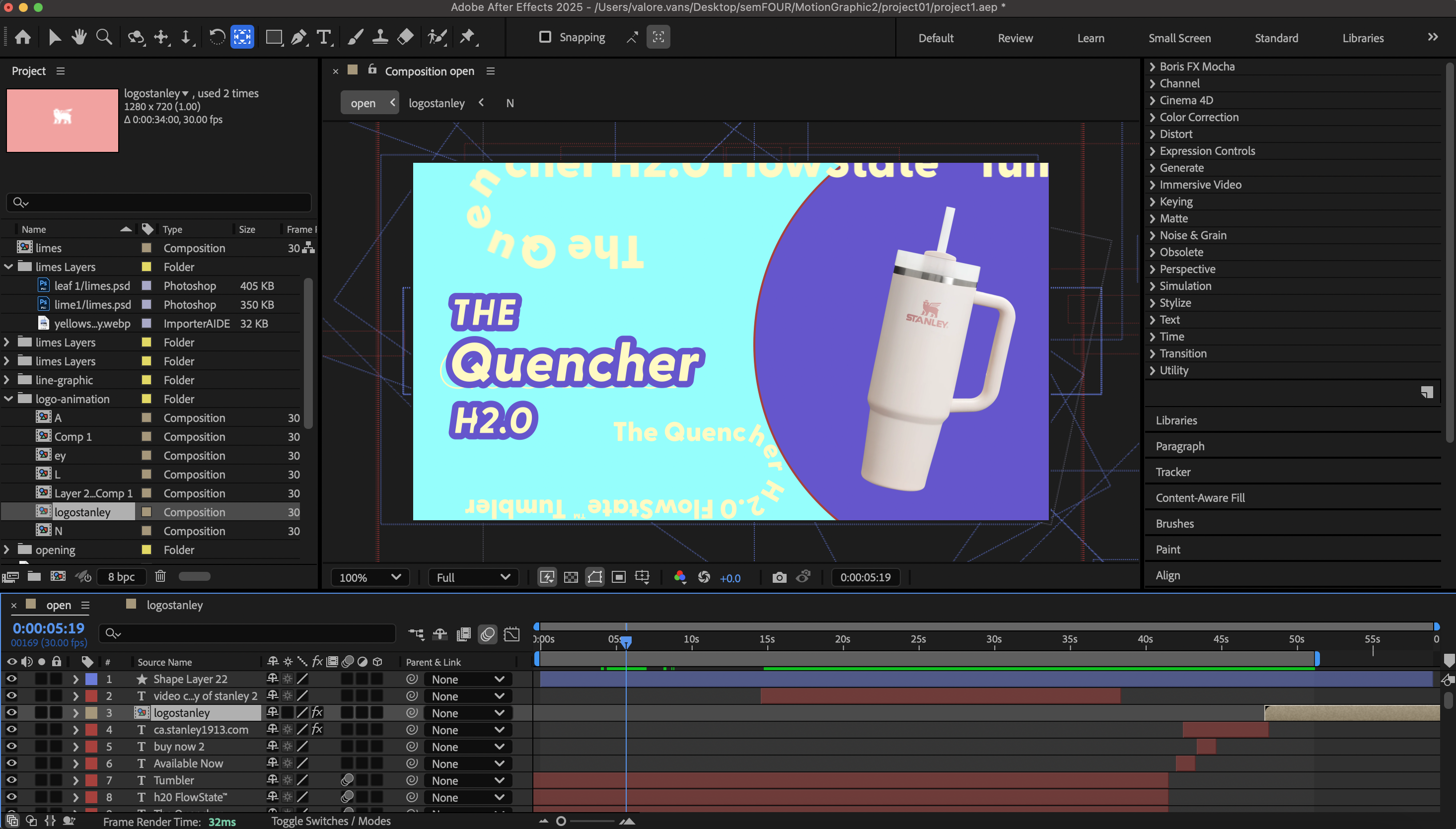This screenshot has height=829, width=1456.
Task: Open the 100% magnification dropdown
Action: [369, 577]
